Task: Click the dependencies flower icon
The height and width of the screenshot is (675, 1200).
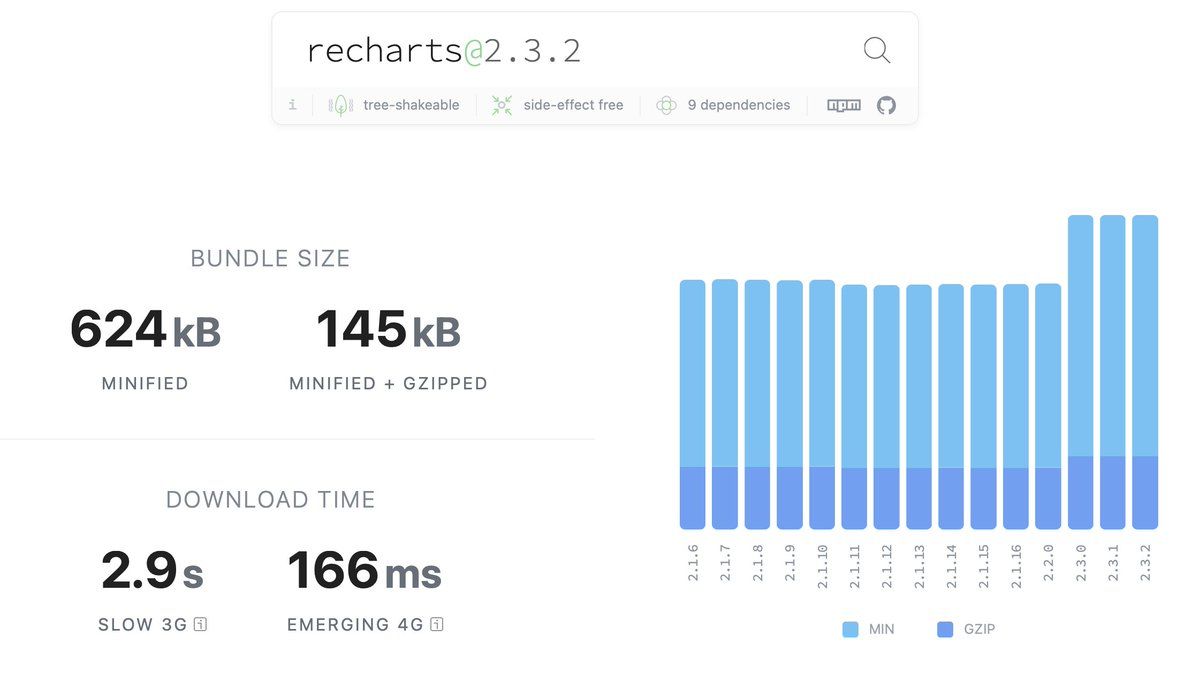Action: pos(666,105)
